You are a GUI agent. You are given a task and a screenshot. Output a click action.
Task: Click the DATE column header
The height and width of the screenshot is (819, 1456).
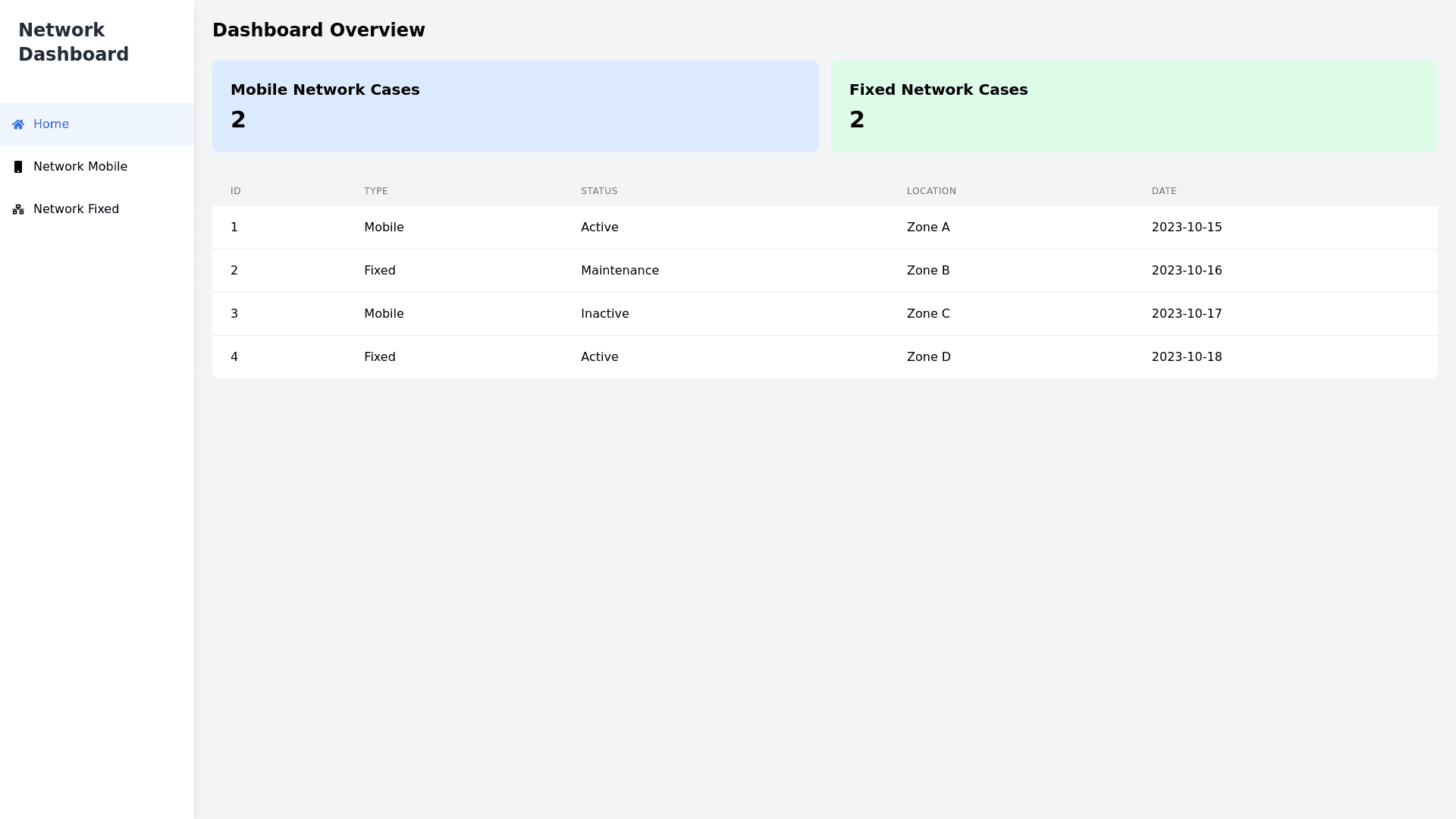coord(1164,191)
